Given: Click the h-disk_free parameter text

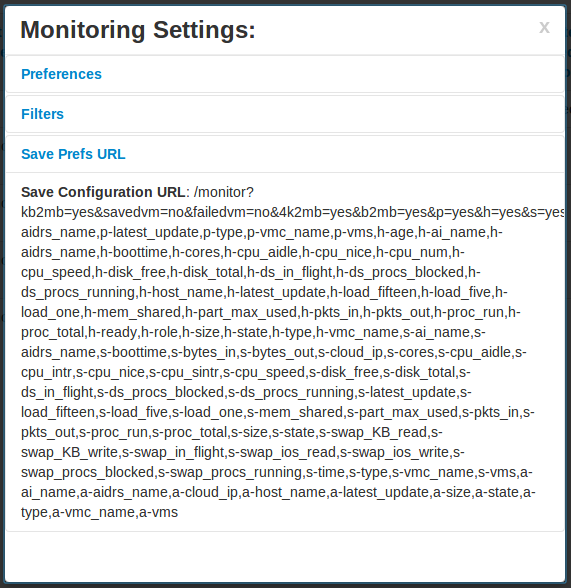Looking at the screenshot, I should 130,272.
